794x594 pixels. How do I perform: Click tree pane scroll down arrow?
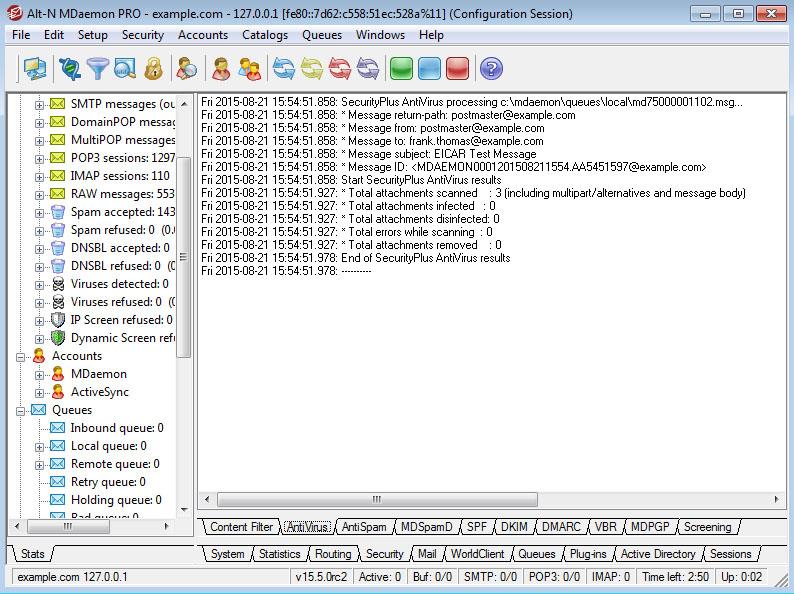(184, 509)
